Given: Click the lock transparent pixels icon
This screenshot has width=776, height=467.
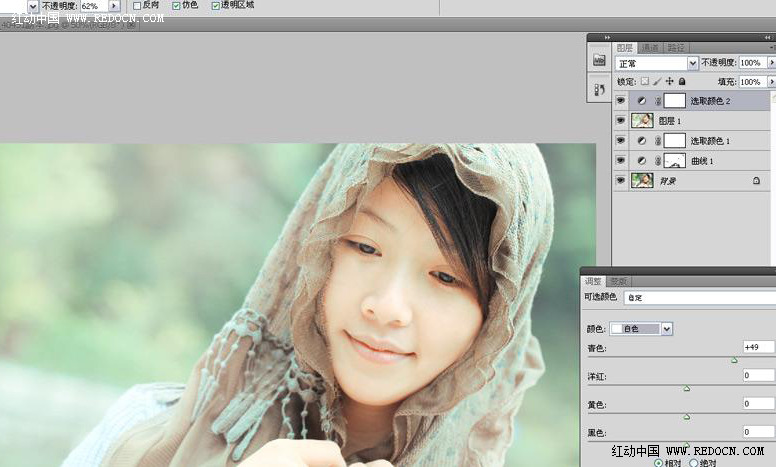Looking at the screenshot, I should [x=644, y=81].
